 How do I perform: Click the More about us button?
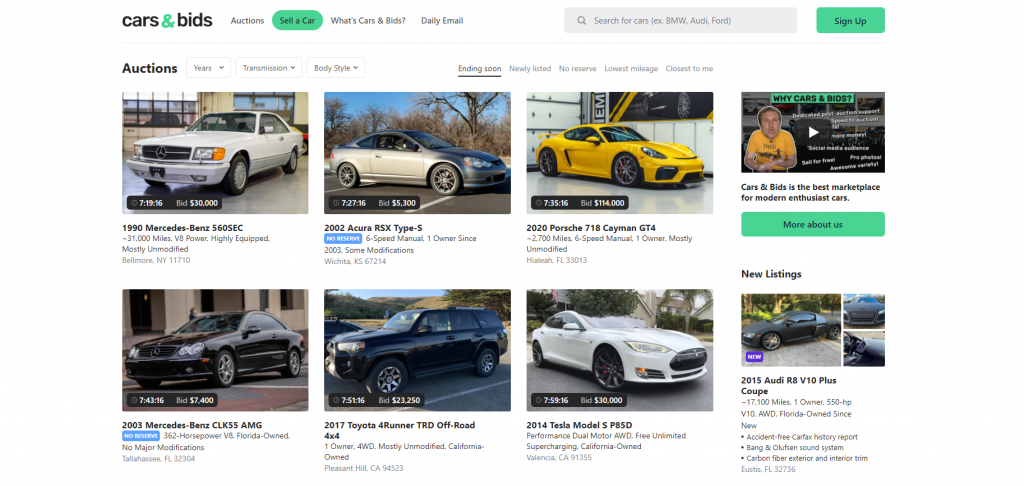813,224
